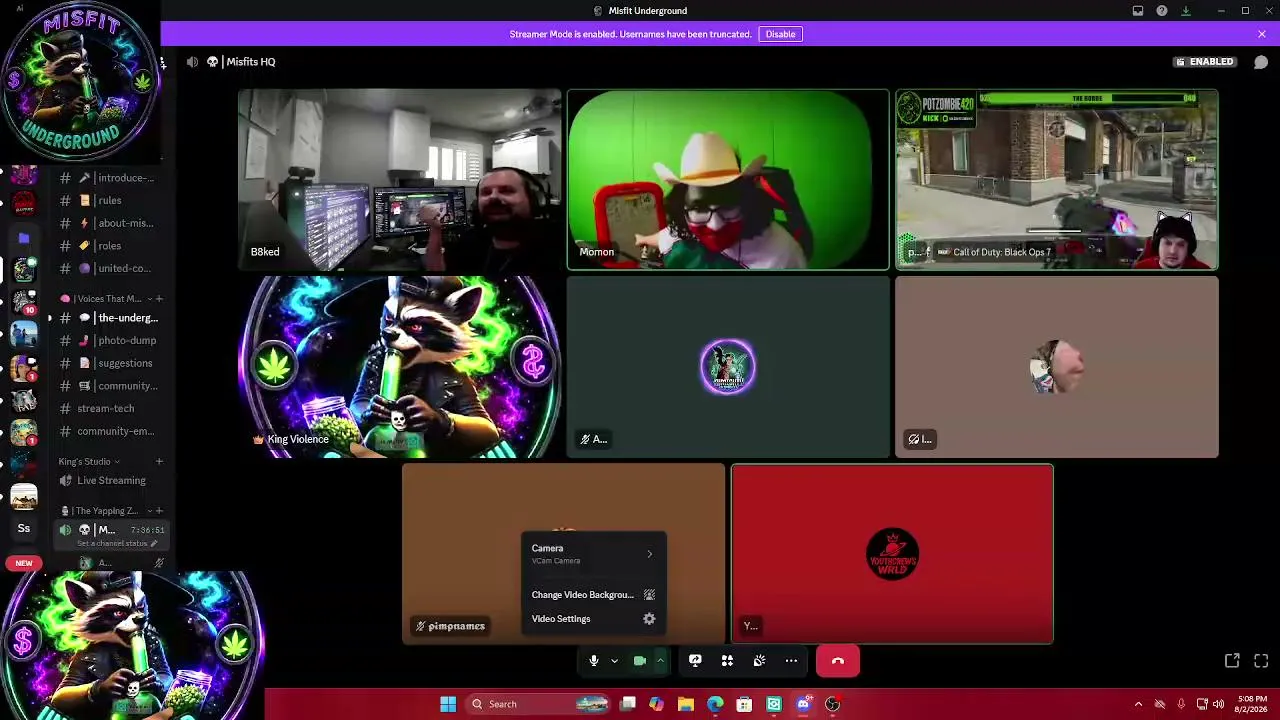The image size is (1280, 720).
Task: Disable Streamer Mode from the banner
Action: [x=780, y=34]
